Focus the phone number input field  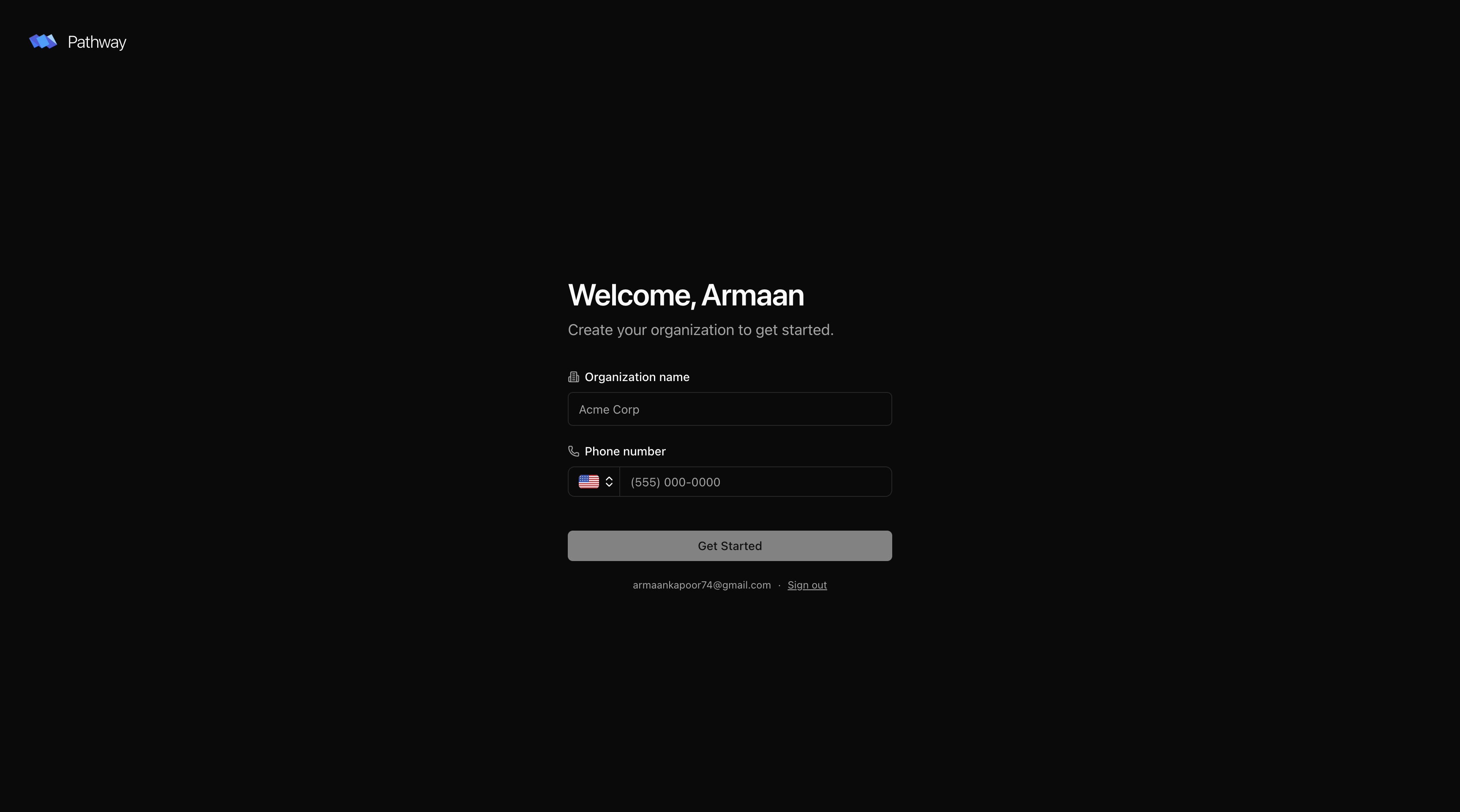click(755, 482)
